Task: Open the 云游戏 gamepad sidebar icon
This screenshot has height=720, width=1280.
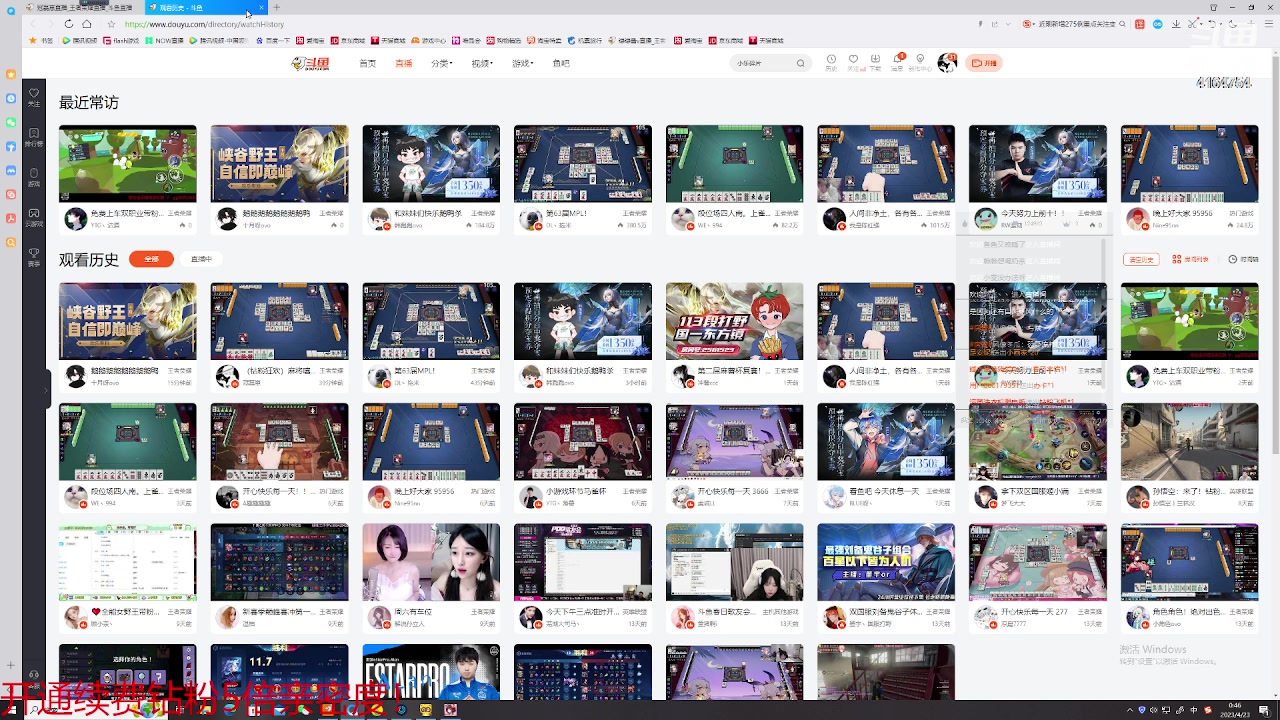Action: pyautogui.click(x=34, y=217)
